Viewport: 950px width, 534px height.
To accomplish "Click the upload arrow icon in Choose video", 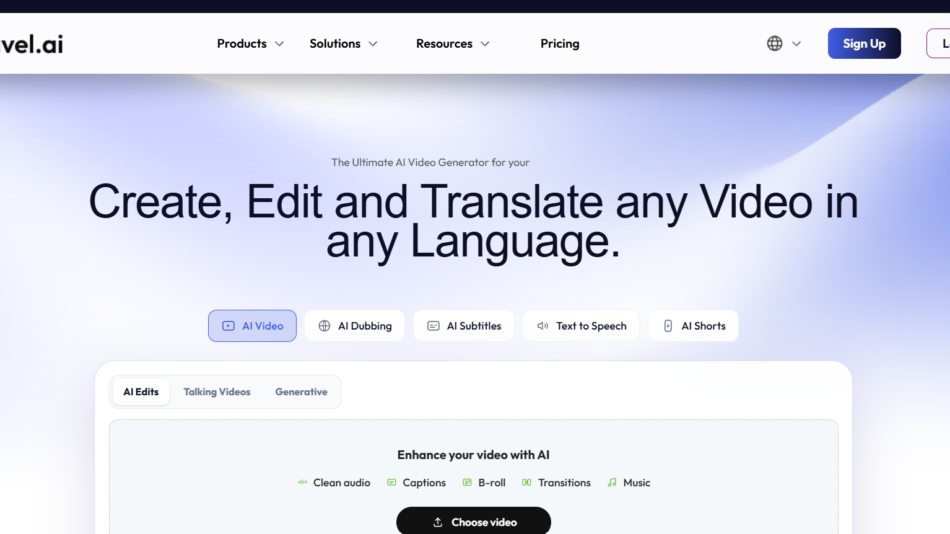I will 437,522.
